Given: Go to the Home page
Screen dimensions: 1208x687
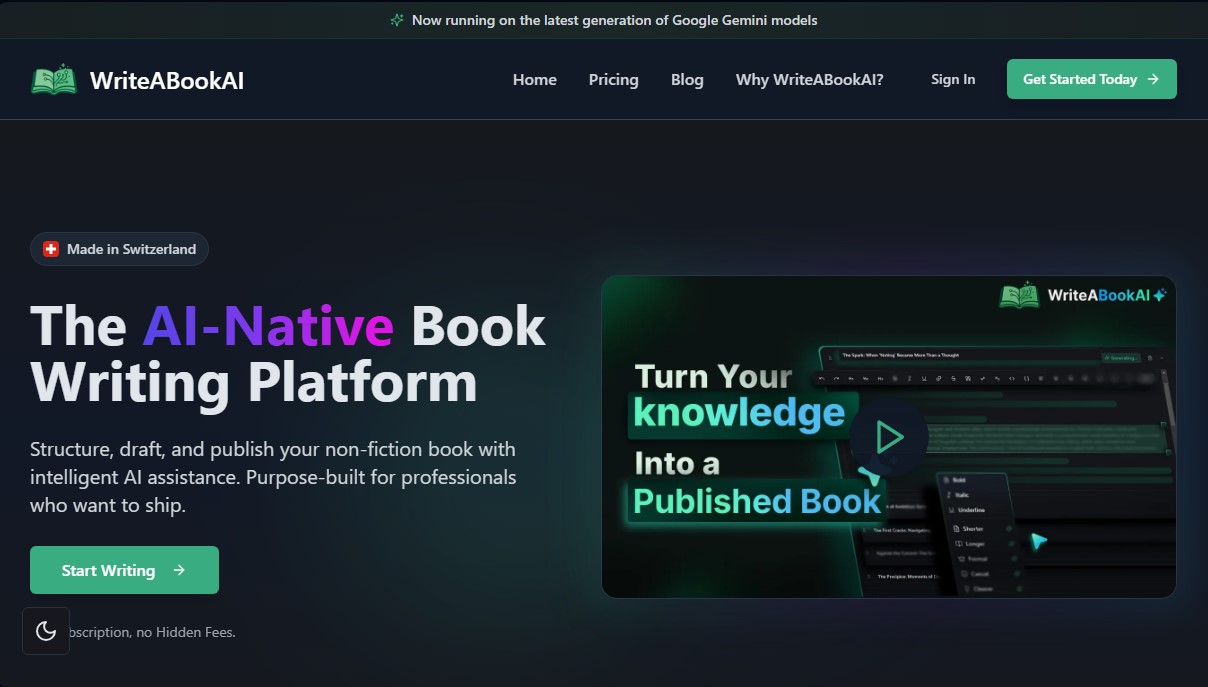Looking at the screenshot, I should point(535,79).
